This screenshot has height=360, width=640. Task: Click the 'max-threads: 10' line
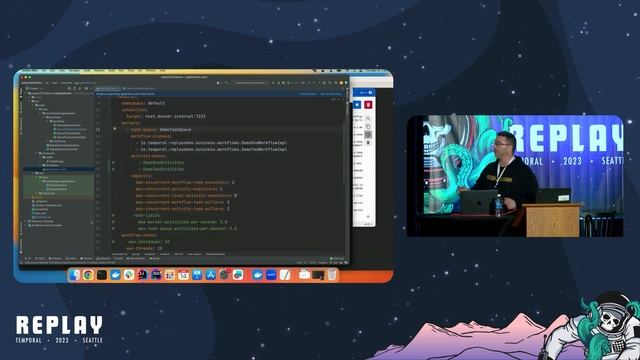(144, 248)
